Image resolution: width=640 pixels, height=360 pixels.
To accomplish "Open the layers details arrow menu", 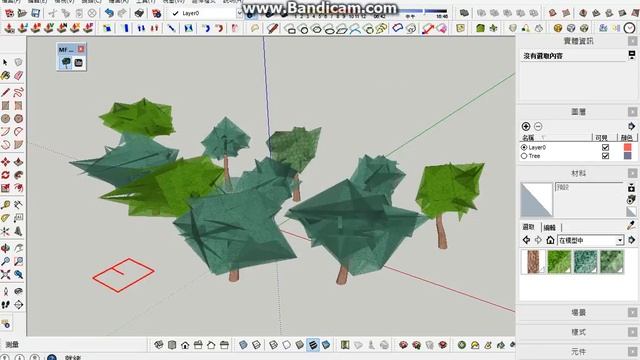I will pos(631,126).
